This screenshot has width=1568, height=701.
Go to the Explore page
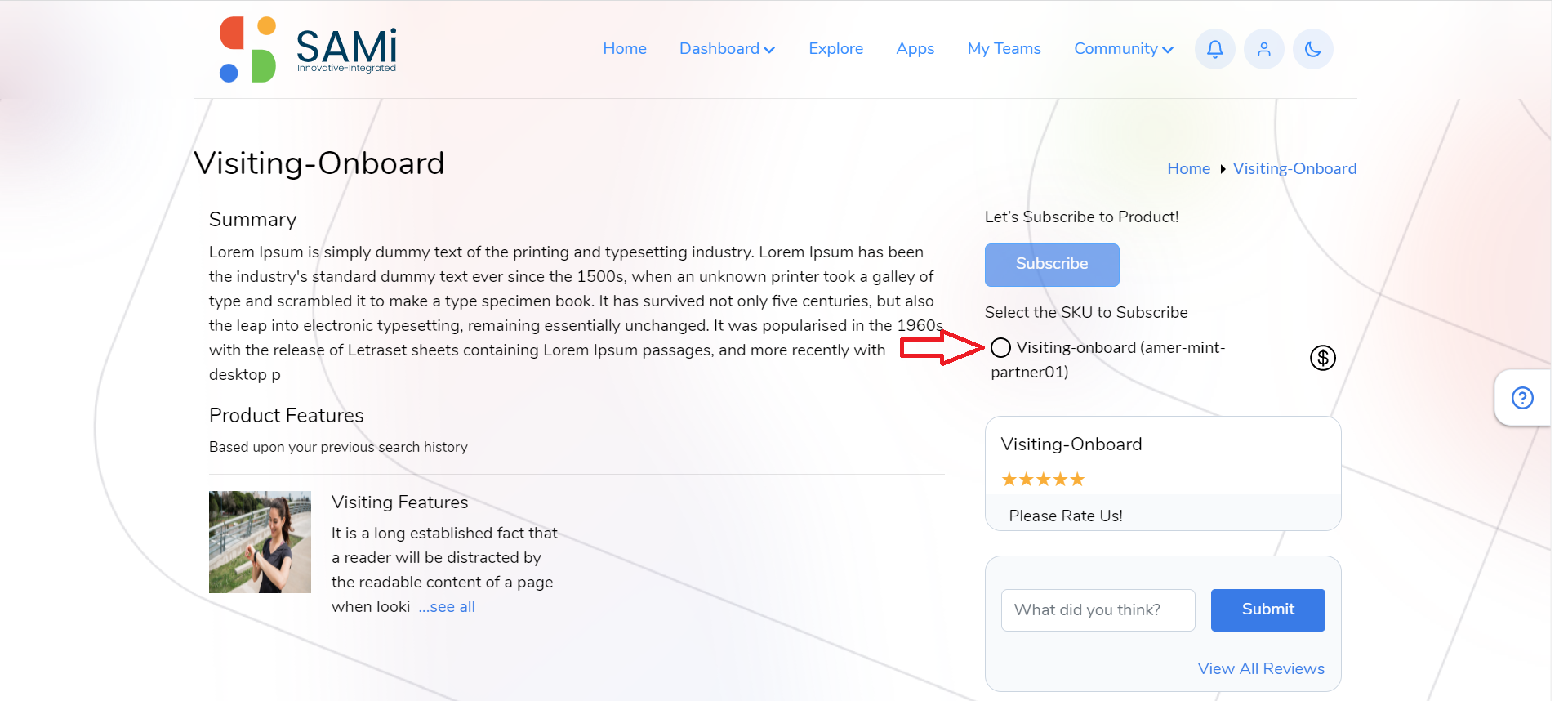tap(835, 49)
